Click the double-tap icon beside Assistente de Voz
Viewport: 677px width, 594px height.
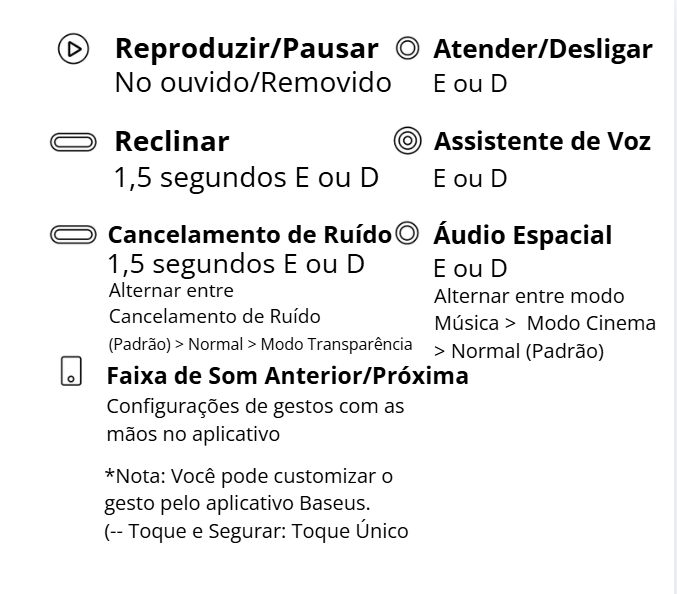(x=407, y=142)
